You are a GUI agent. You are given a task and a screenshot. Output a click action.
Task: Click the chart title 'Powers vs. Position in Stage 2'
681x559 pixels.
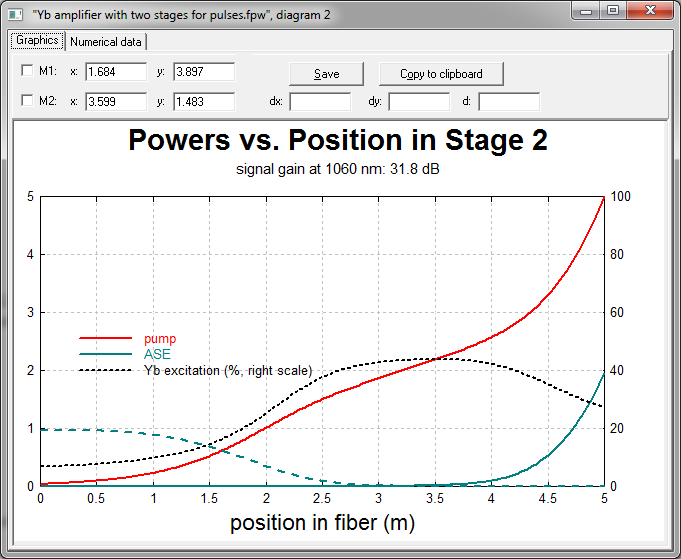click(x=338, y=140)
